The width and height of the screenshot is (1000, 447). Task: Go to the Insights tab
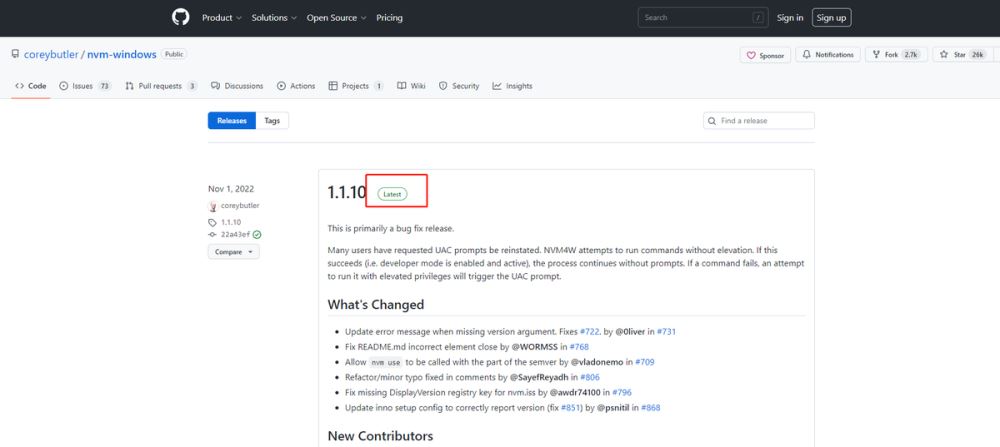click(512, 86)
